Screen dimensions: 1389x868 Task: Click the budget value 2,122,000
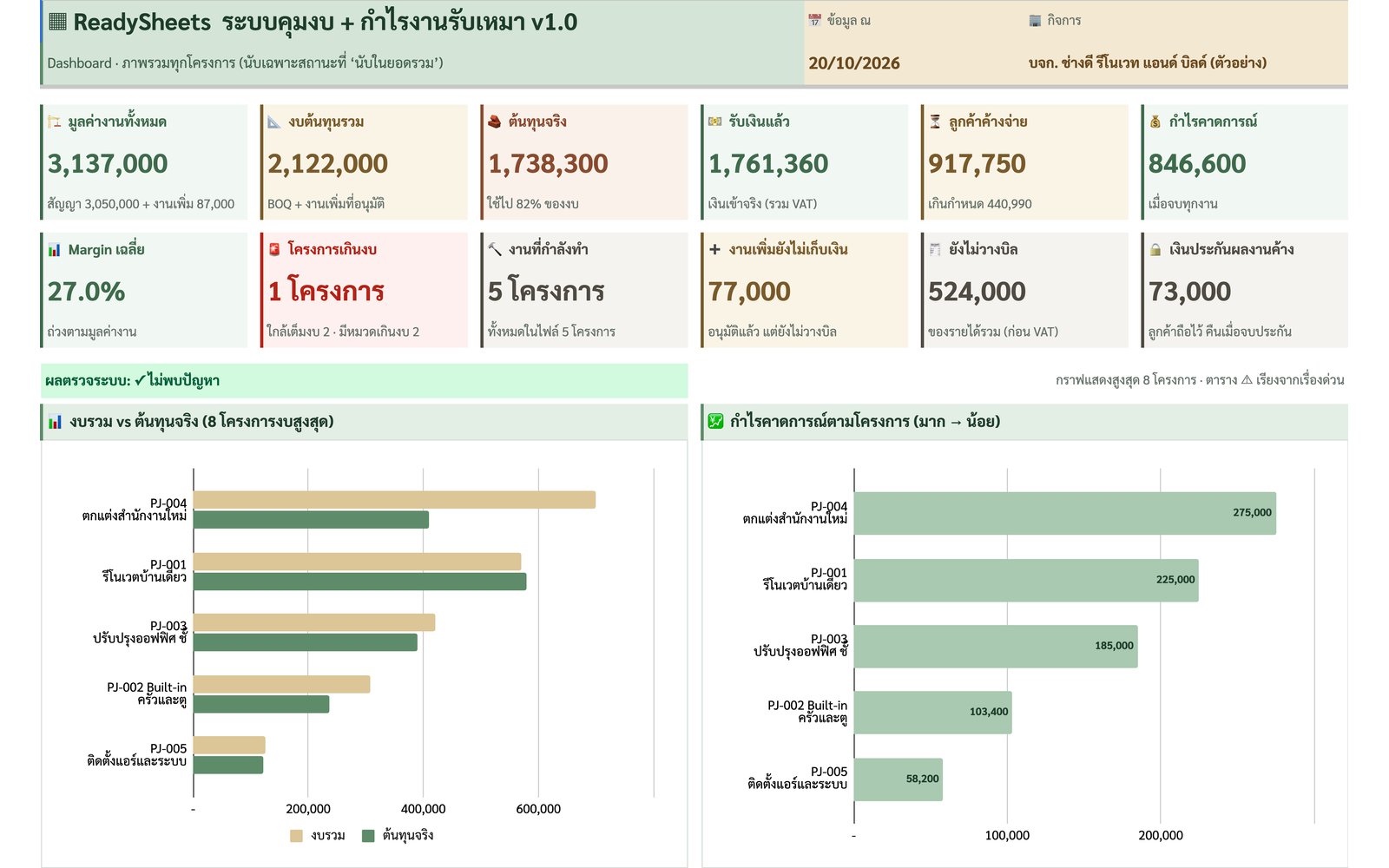327,163
